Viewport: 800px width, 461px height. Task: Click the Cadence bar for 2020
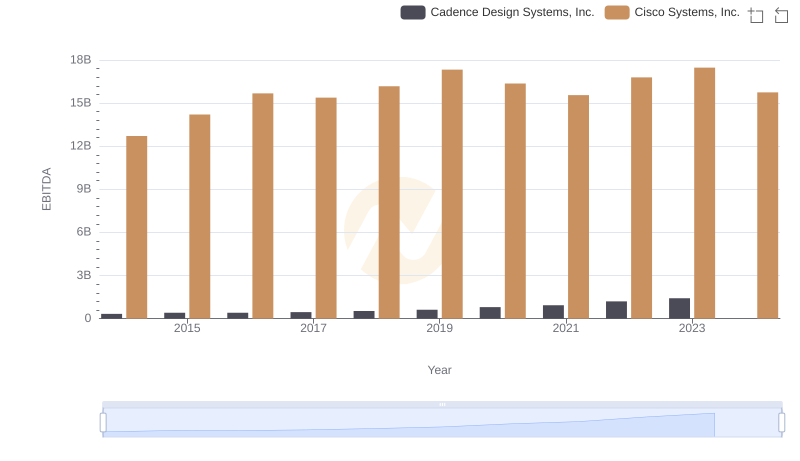tap(490, 313)
